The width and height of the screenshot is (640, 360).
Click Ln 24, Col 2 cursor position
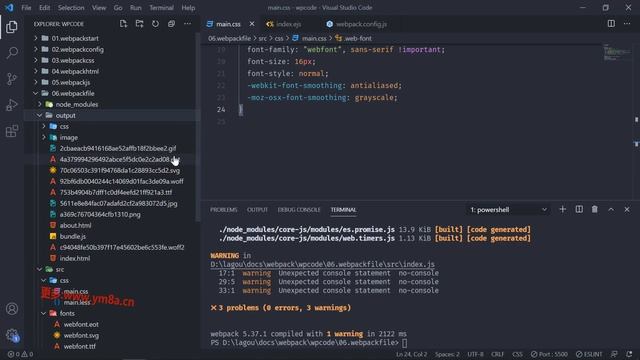[411, 354]
